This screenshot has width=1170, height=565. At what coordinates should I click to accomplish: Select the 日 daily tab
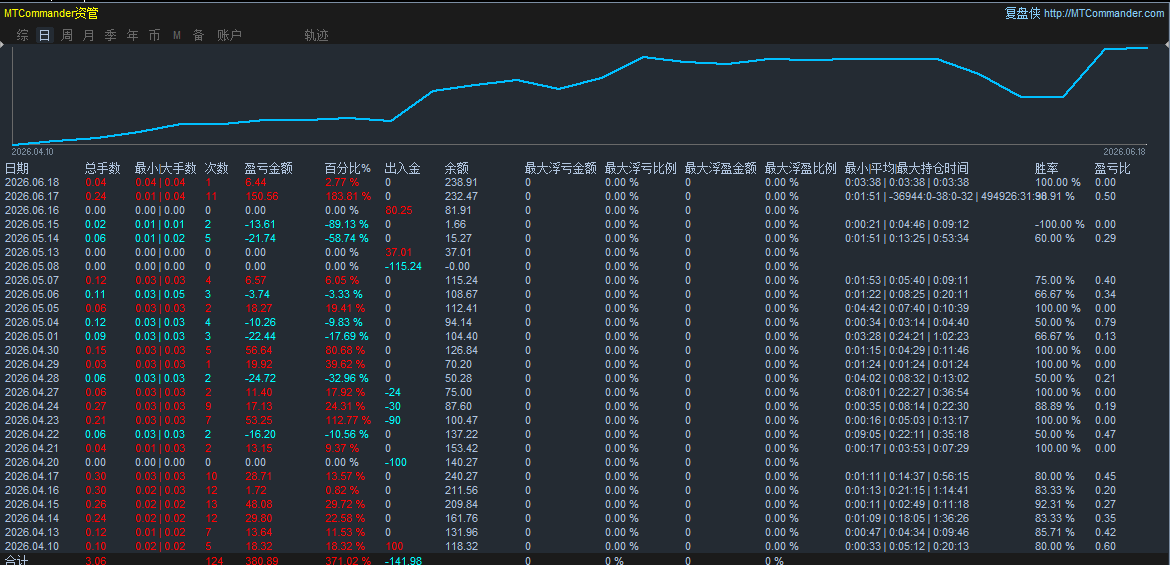pyautogui.click(x=45, y=35)
